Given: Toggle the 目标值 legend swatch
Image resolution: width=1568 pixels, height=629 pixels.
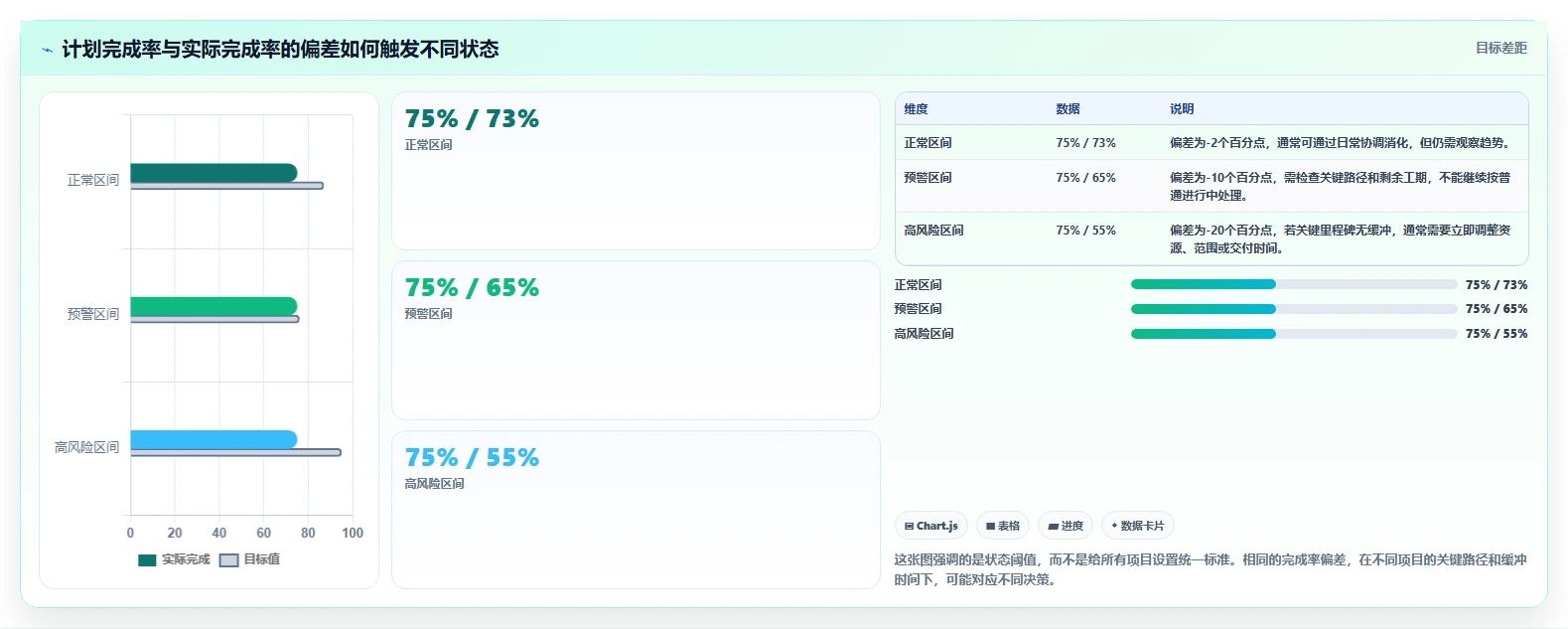Looking at the screenshot, I should [x=228, y=560].
